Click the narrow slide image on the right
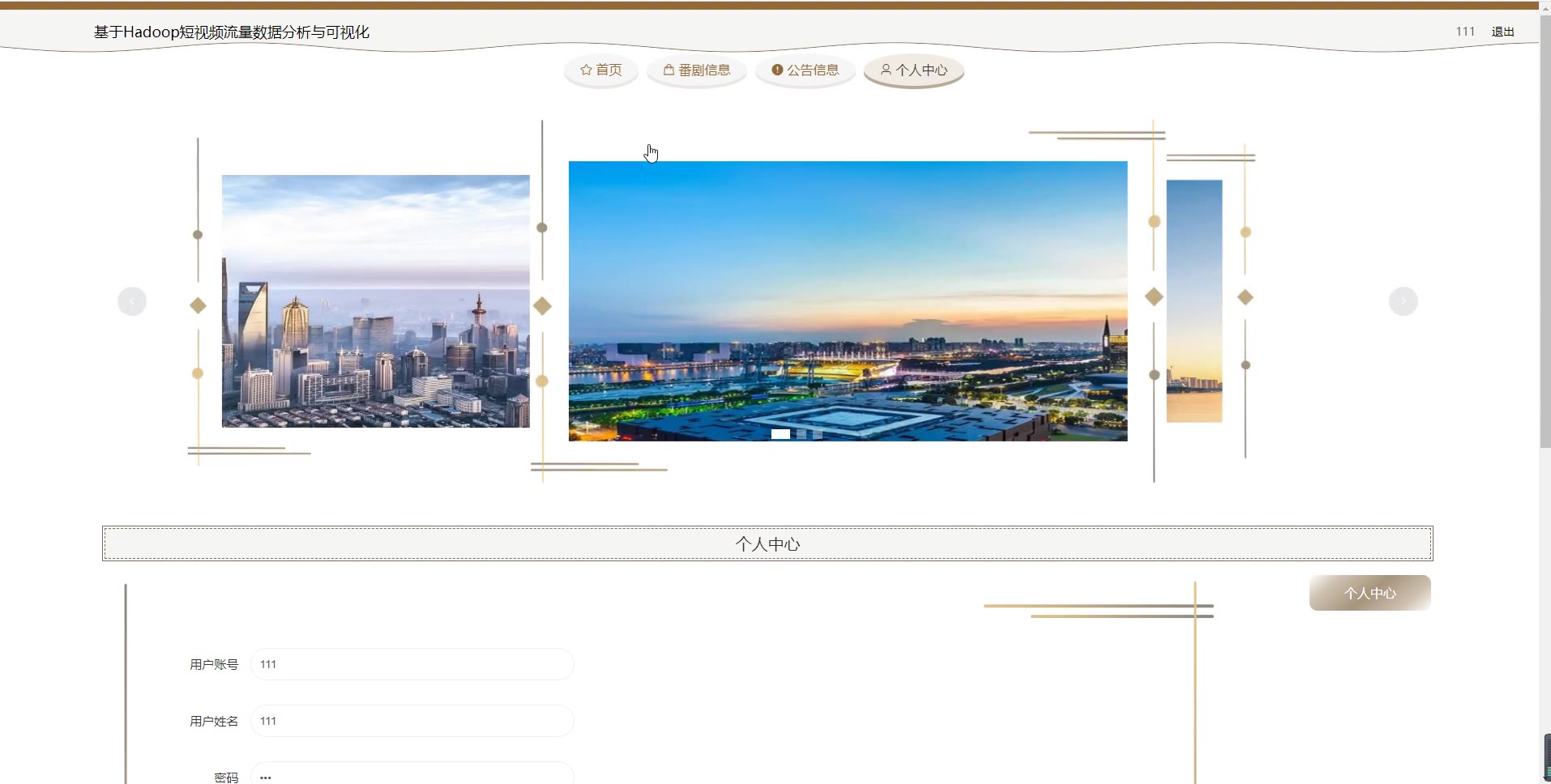The width and height of the screenshot is (1551, 784). [1194, 301]
